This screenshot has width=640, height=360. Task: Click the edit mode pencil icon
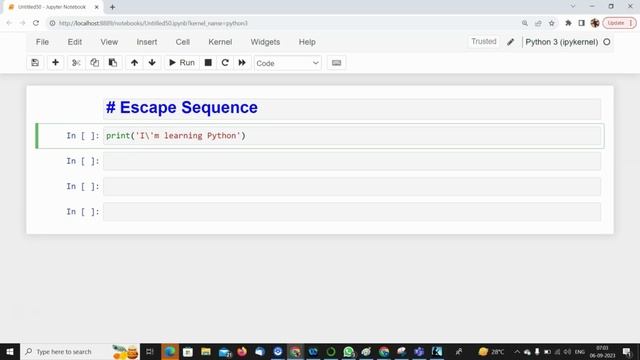[x=511, y=42]
